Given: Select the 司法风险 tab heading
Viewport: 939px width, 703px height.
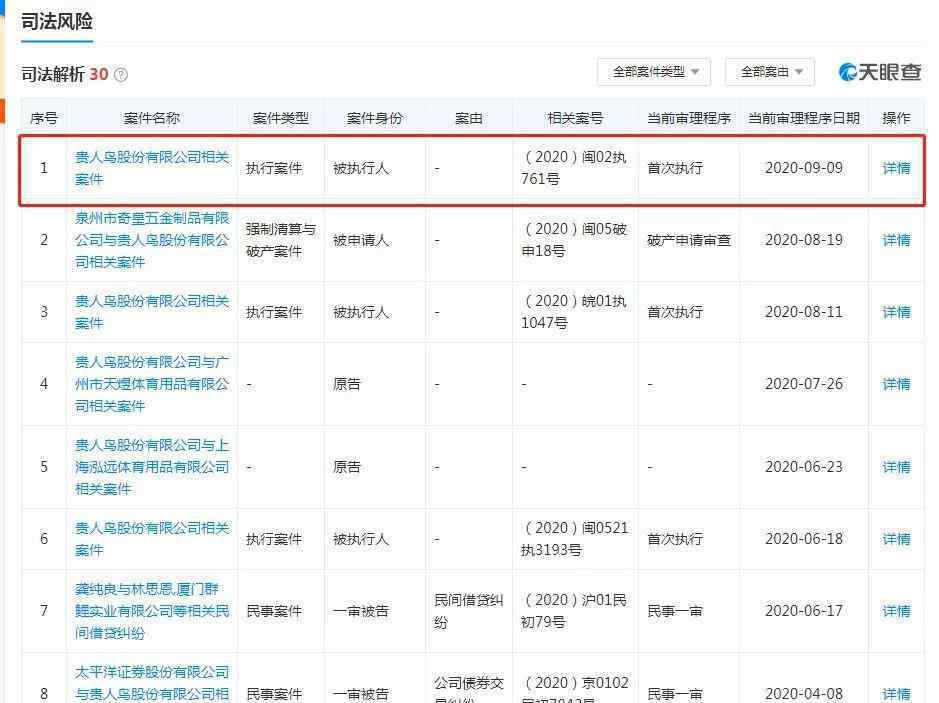Looking at the screenshot, I should click(57, 21).
